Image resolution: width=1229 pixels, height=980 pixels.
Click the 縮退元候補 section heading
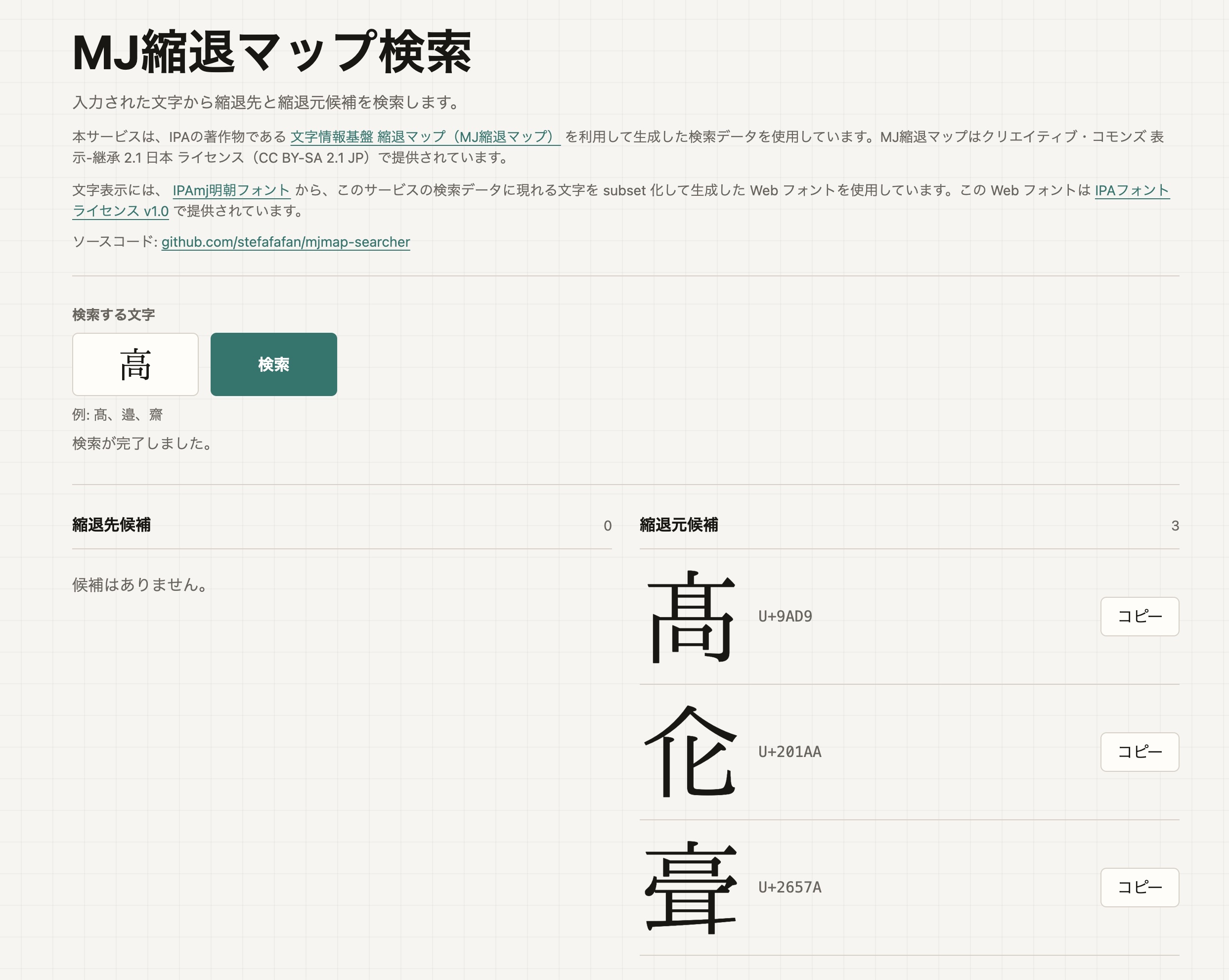tap(679, 525)
